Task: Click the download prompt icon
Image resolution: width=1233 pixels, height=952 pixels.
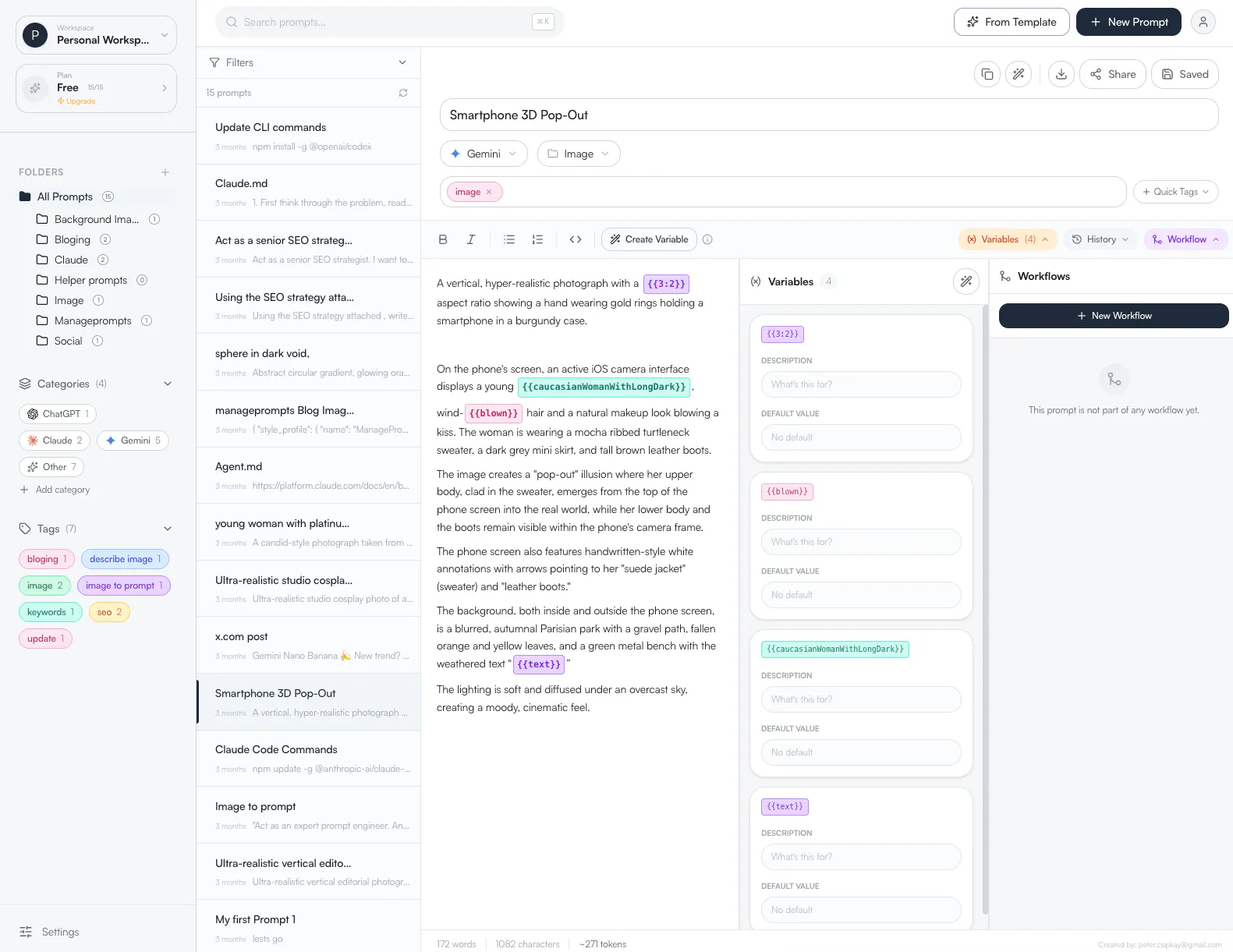Action: pos(1061,74)
